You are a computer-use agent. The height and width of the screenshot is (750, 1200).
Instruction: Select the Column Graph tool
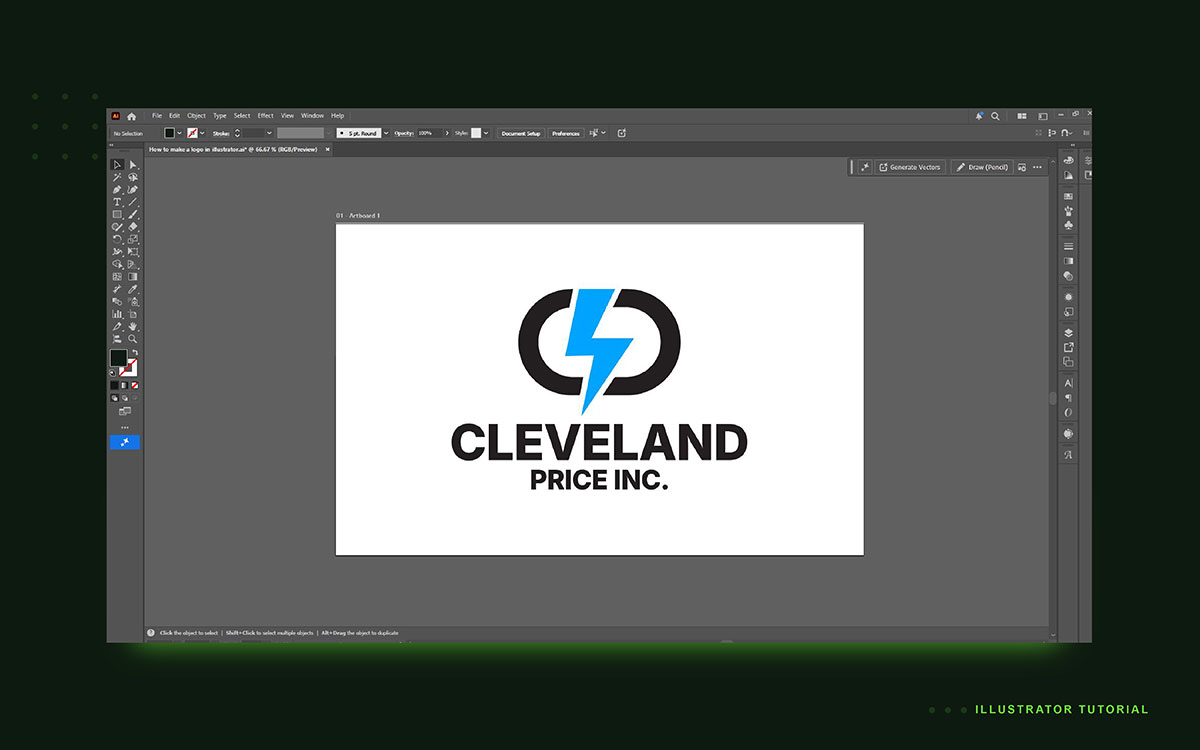tap(117, 314)
